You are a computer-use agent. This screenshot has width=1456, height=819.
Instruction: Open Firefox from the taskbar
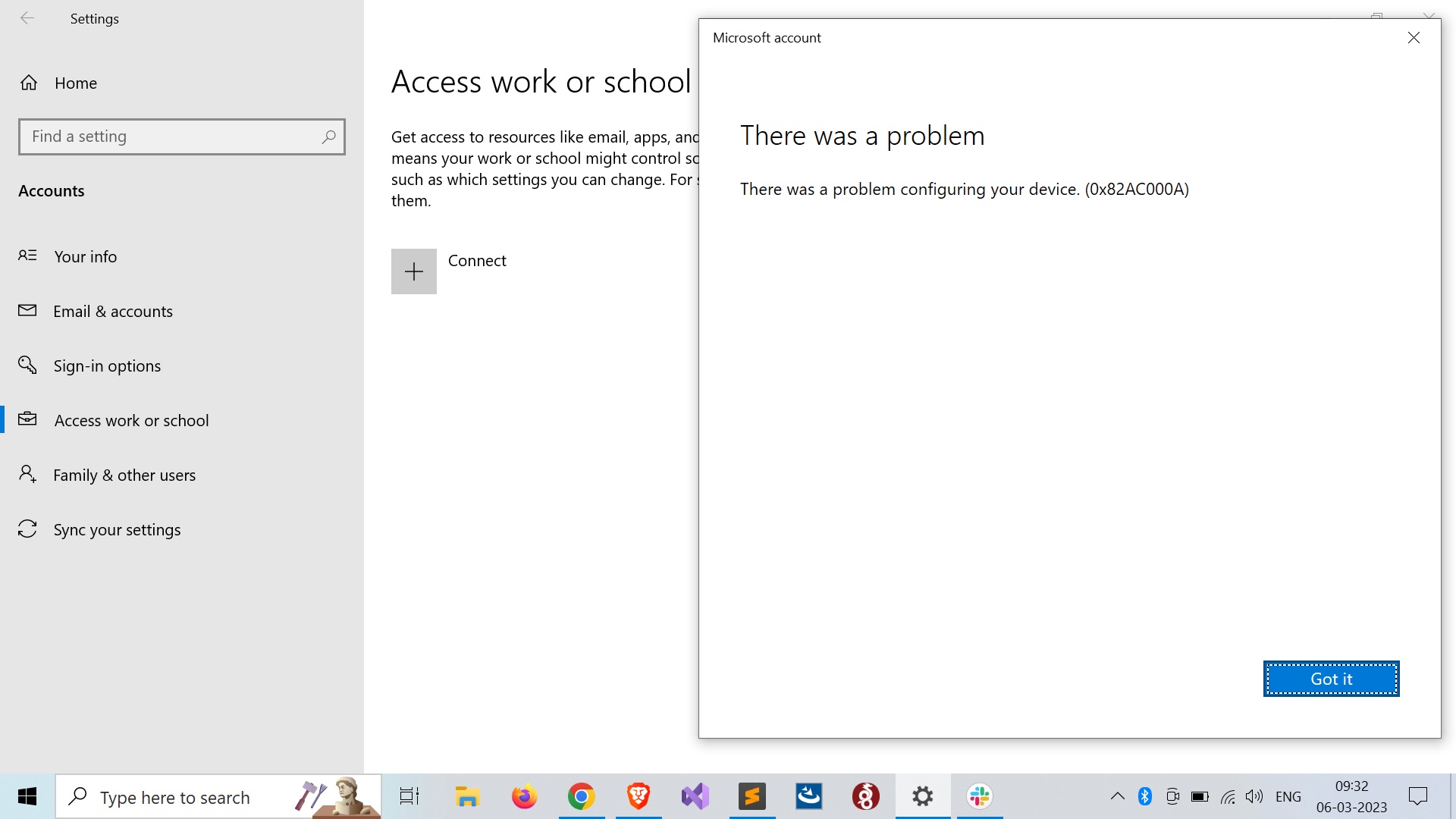click(x=524, y=796)
